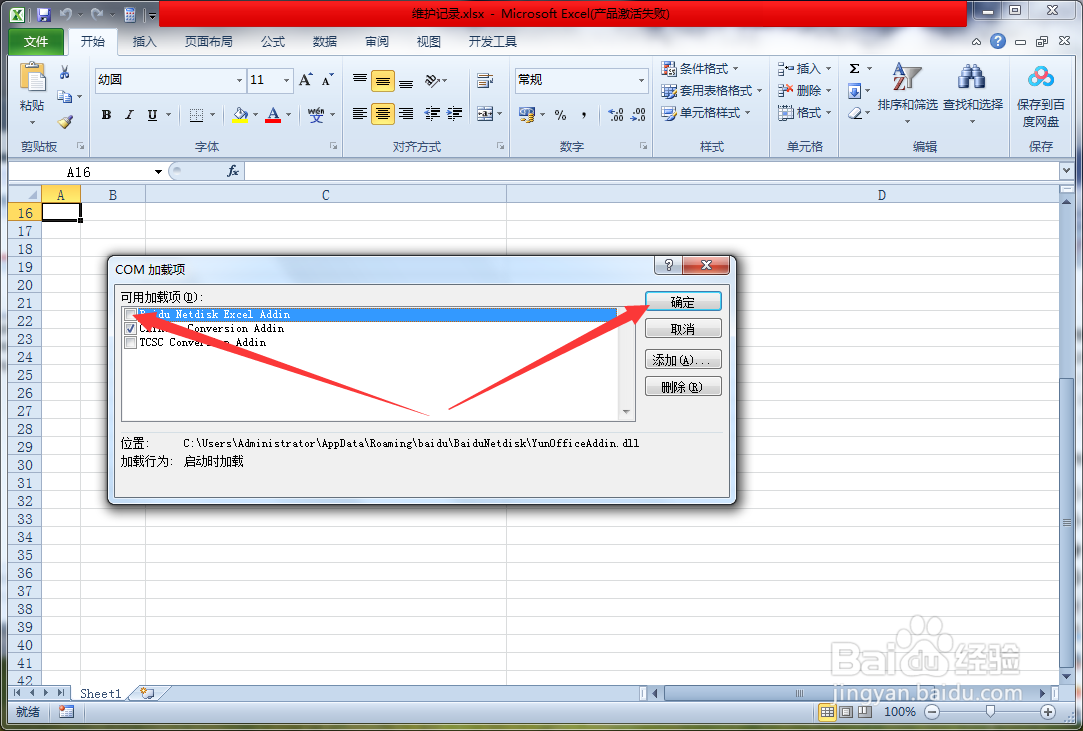
Task: Increase decimal places
Action: (x=615, y=115)
